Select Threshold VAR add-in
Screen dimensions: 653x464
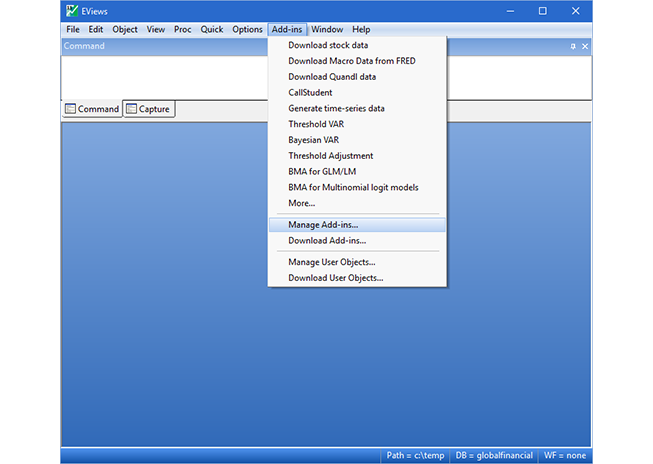357,124
